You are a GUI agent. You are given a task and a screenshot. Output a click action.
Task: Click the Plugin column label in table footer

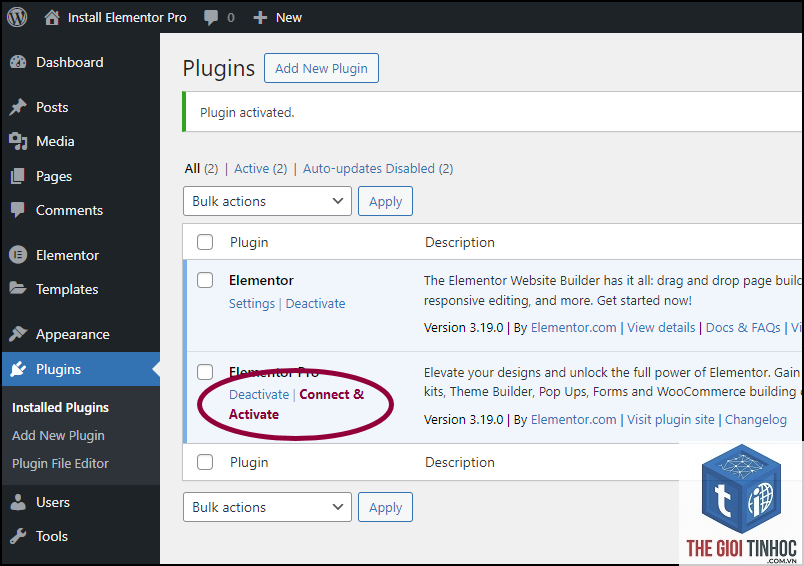249,462
